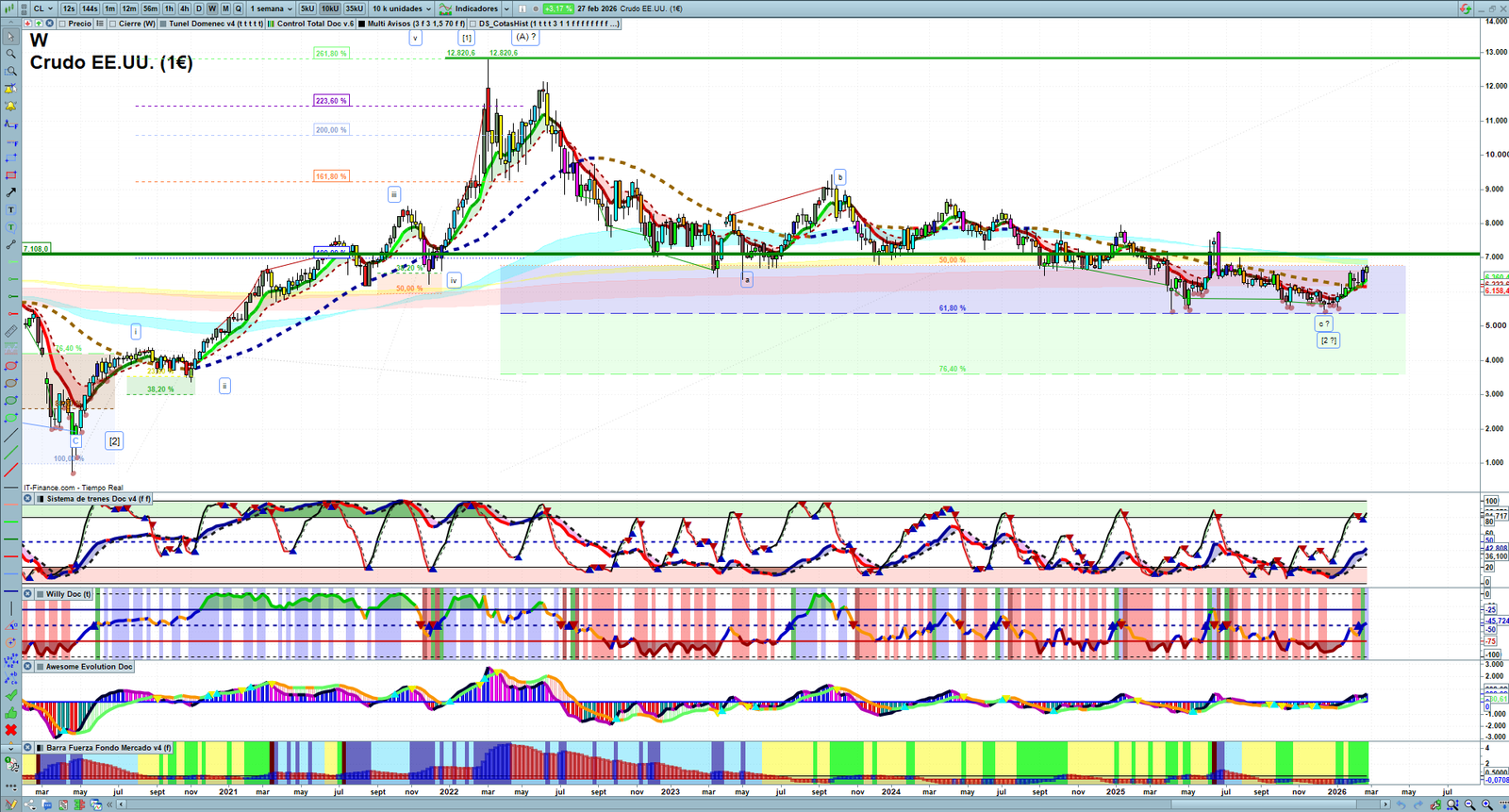This screenshot has height=812, width=1509.
Task: Click the 200,00 % Fibonacci level label
Action: click(x=331, y=130)
